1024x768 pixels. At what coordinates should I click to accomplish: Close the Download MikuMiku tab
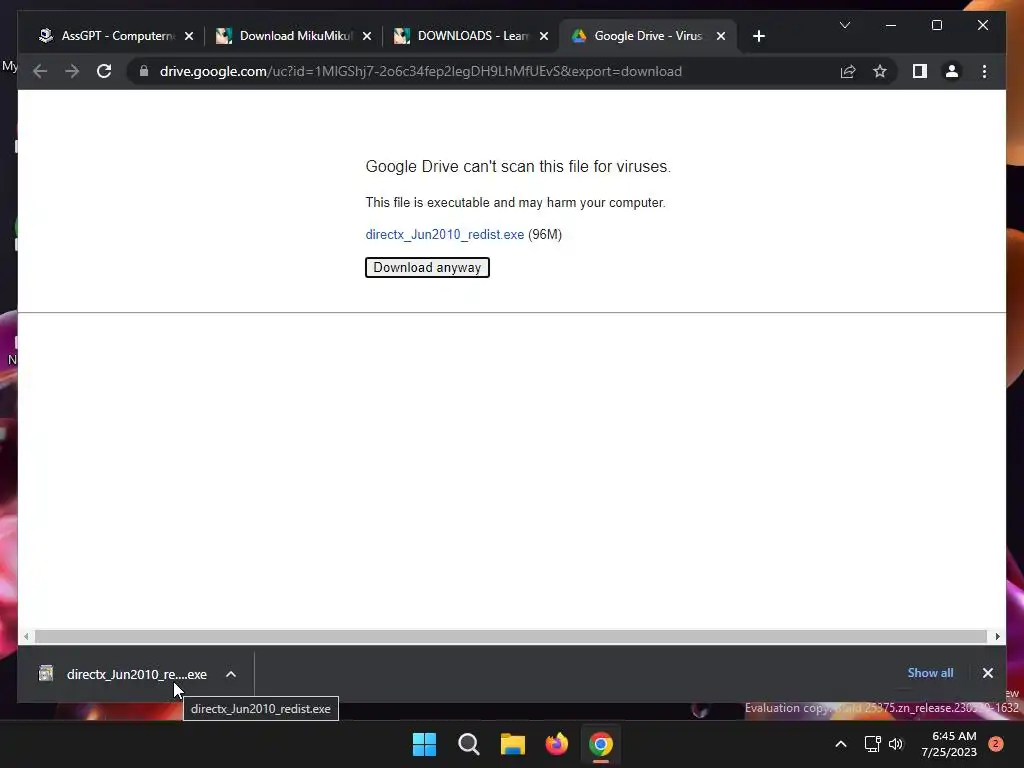coord(367,36)
